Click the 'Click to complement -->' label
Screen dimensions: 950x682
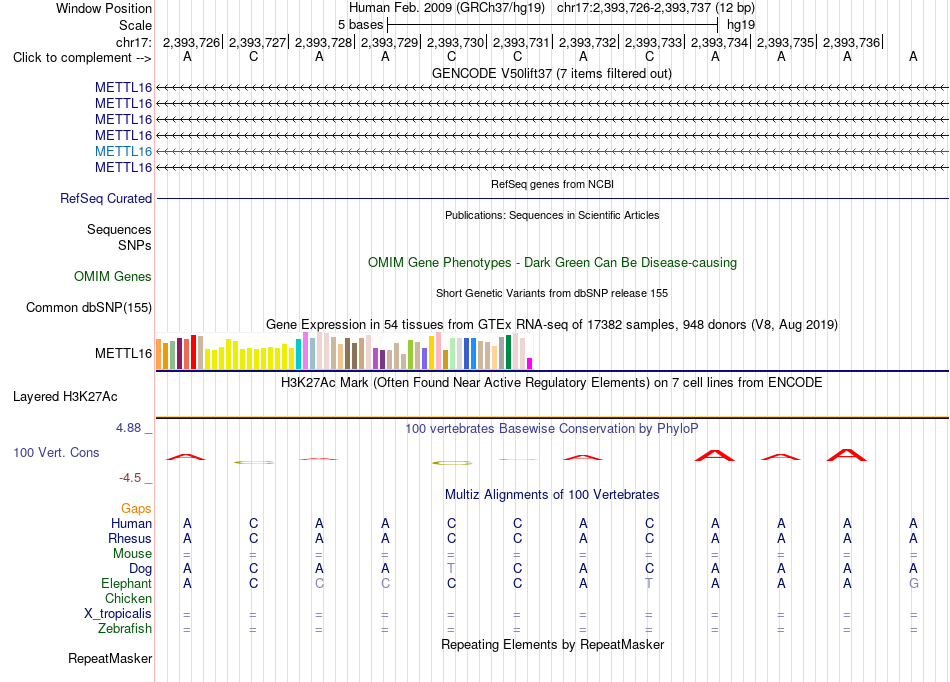[x=82, y=58]
